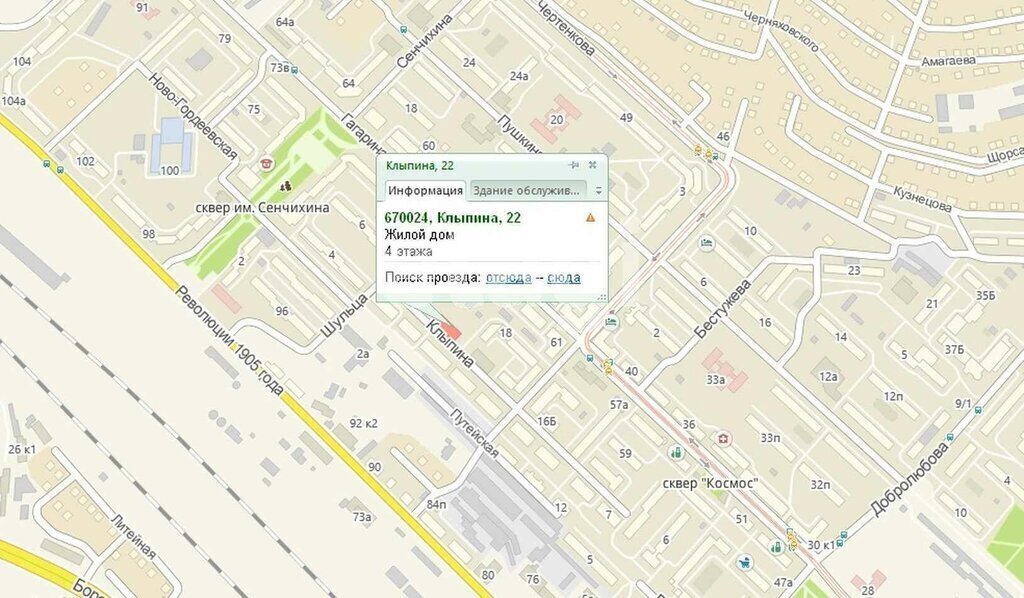Click the baby stroller shop icon
This screenshot has height=598, width=1024.
[743, 563]
